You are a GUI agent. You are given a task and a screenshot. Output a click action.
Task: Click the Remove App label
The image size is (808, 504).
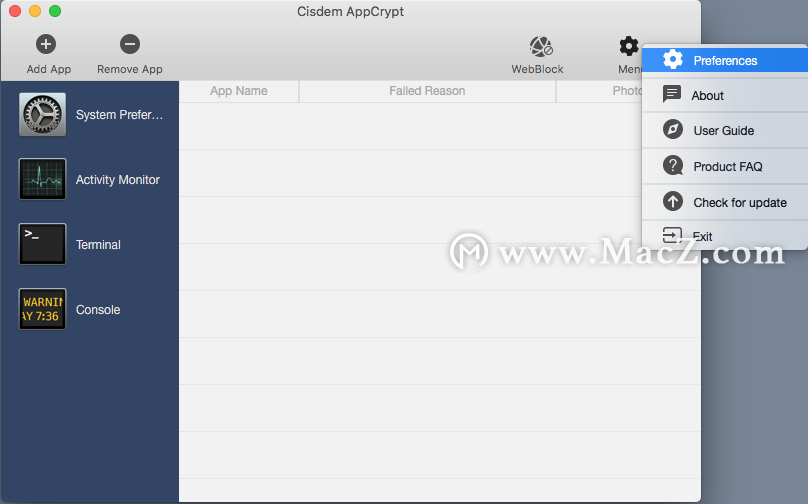coord(130,69)
